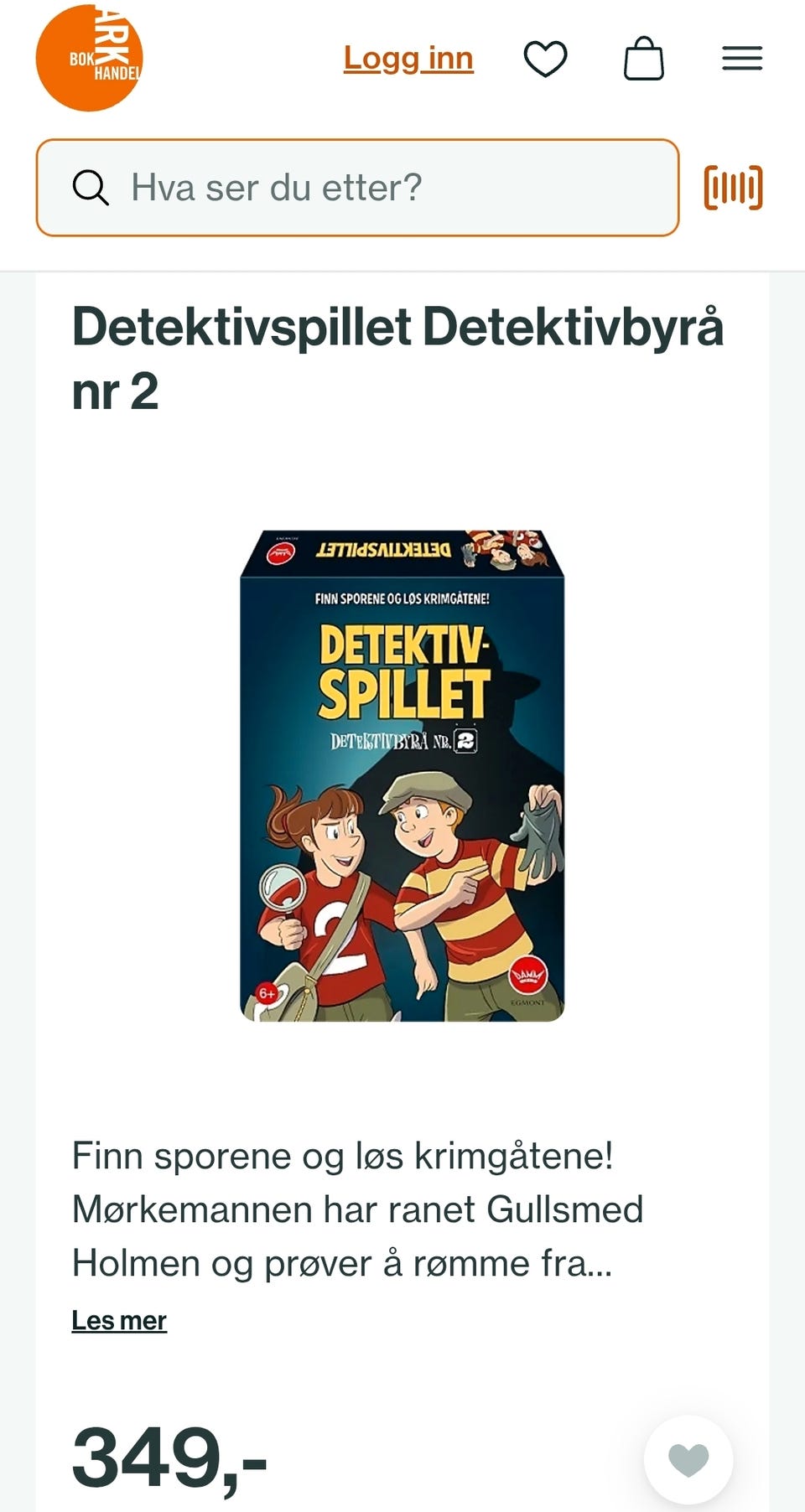Click the yellow DETEKTIV-SPILLET cover title
Viewport: 805px width, 1512px height.
(x=403, y=671)
